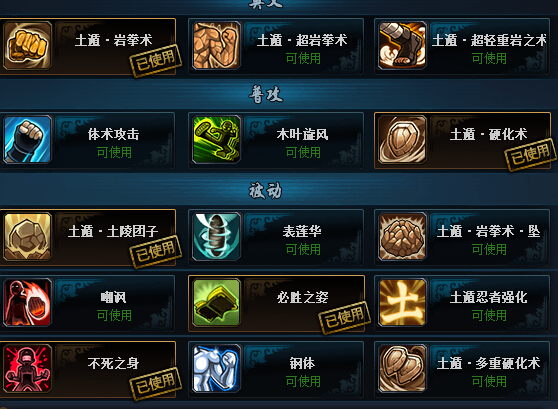Click the 土遁·超轻重岩之术 foot icon
558x409 pixels.
click(402, 45)
